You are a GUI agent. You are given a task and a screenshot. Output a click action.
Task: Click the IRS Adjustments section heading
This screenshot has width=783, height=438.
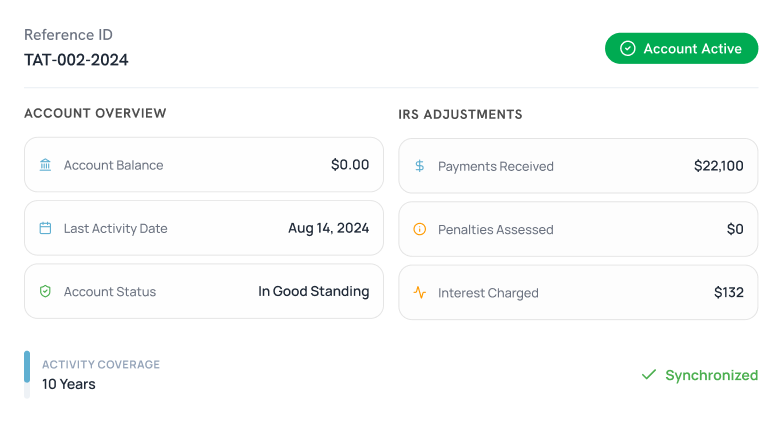click(x=460, y=114)
